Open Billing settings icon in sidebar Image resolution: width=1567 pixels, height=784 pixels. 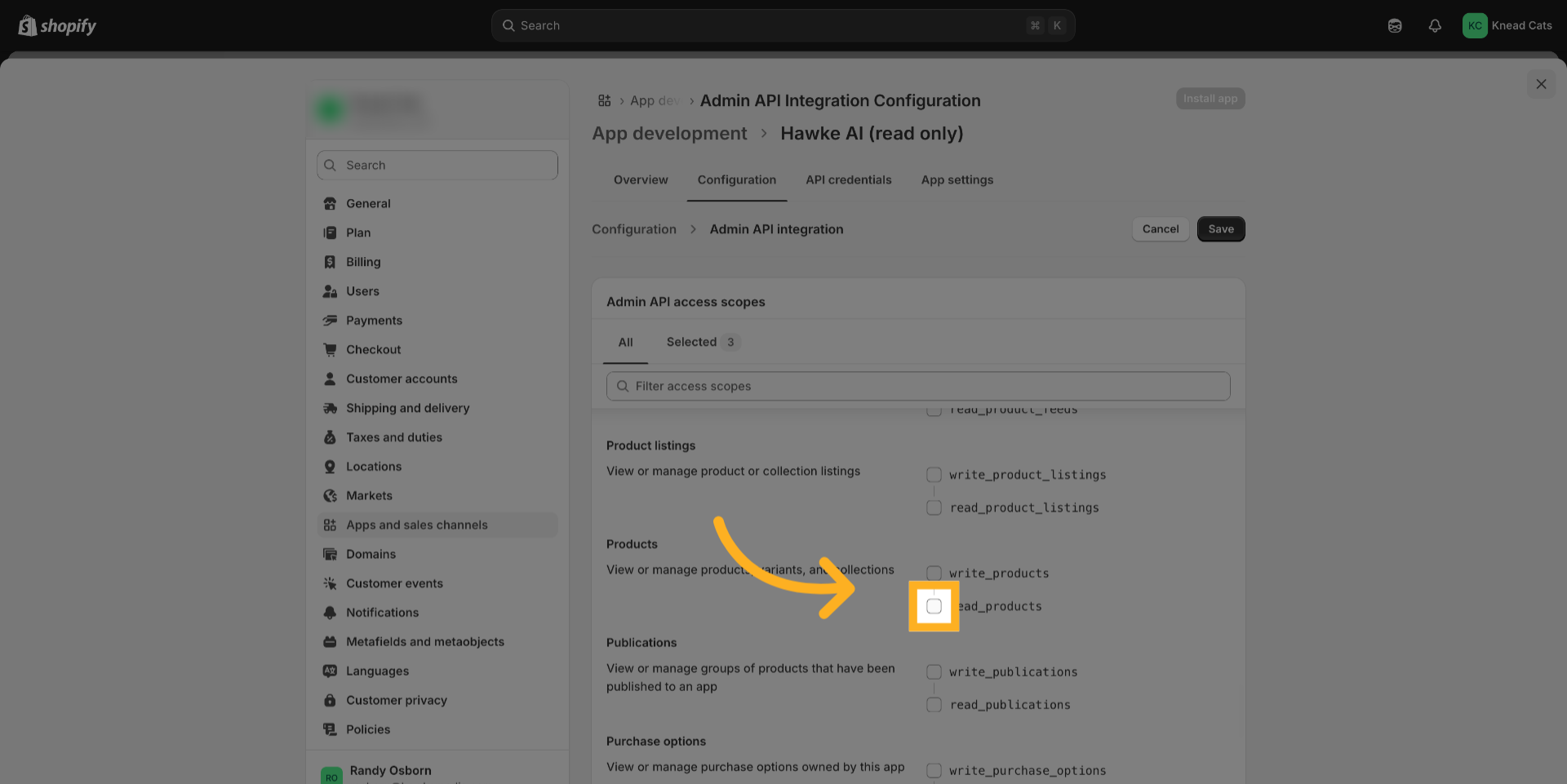point(330,262)
